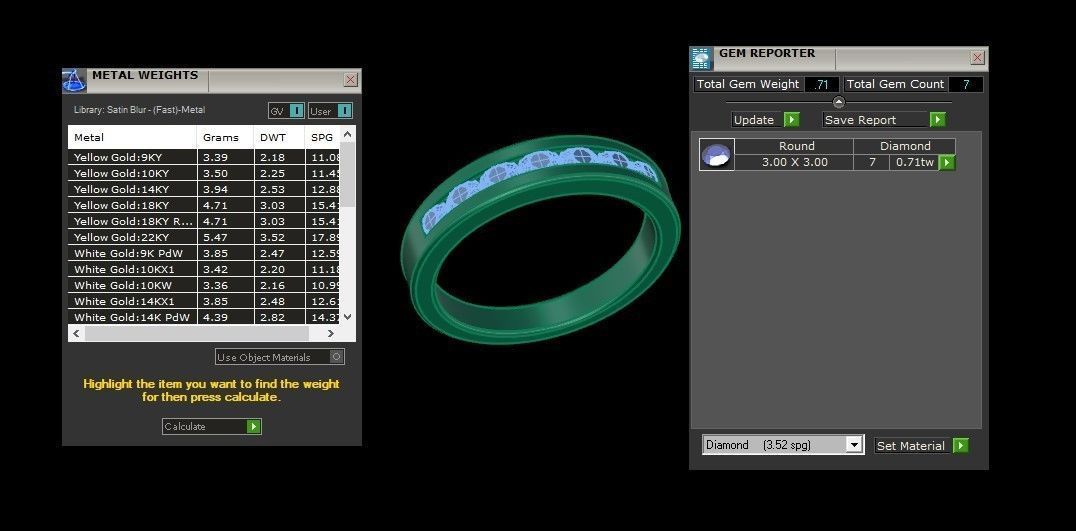1076x531 pixels.
Task: Click the round gem thumbnail in Gem Reporter
Action: pos(716,154)
